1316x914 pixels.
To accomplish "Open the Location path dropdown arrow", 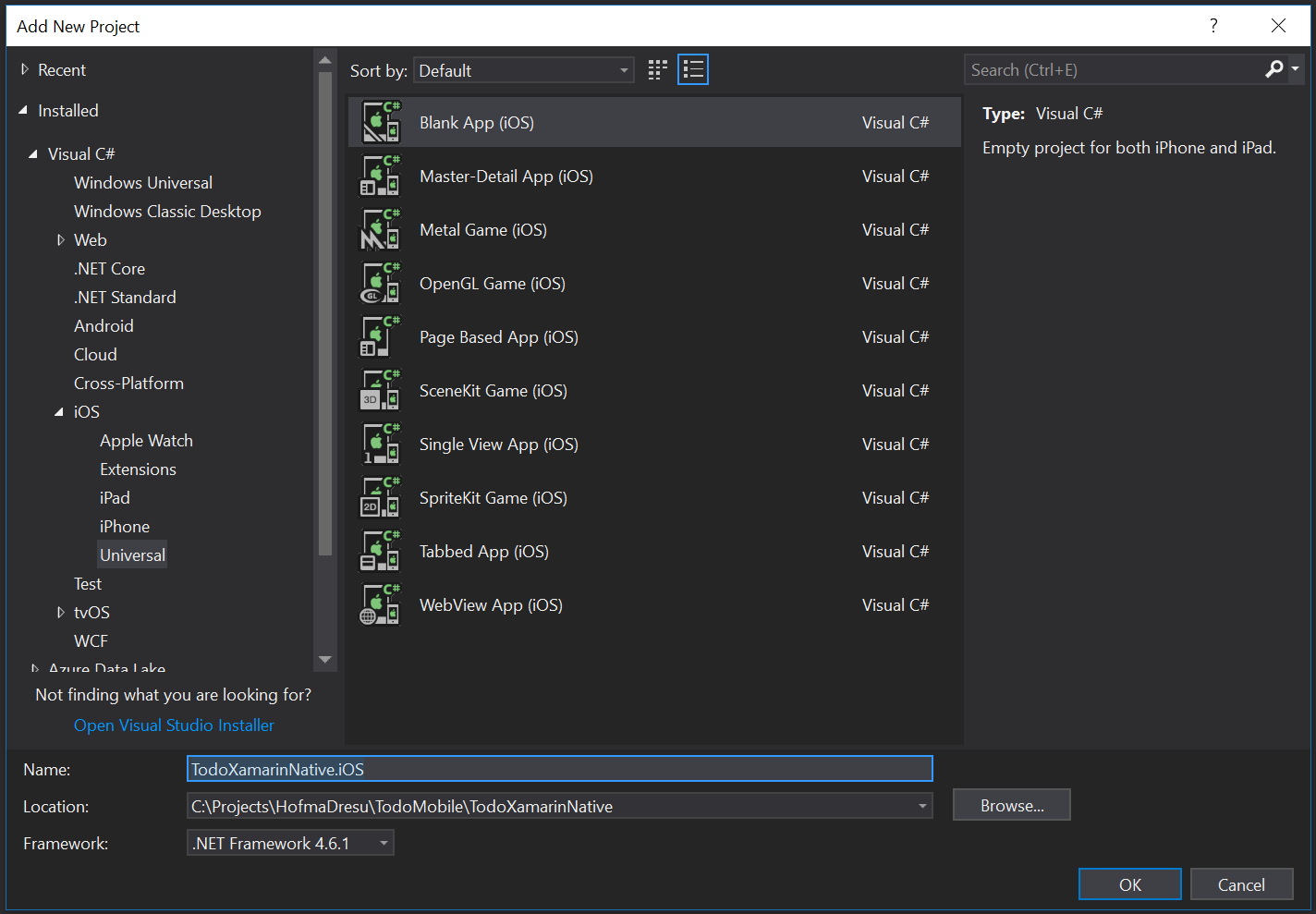I will click(x=921, y=806).
